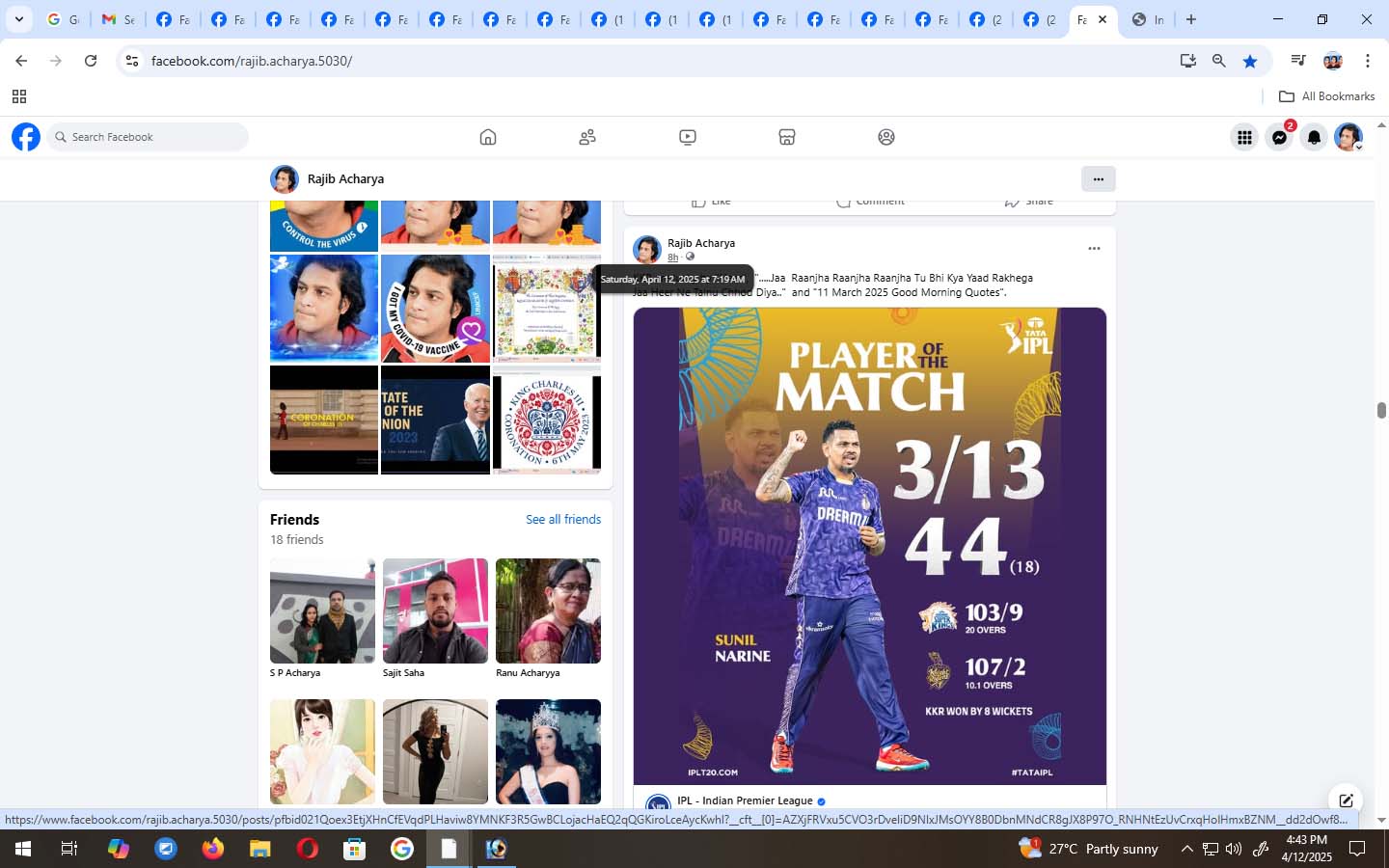
Task: Switch to the Gmail tab
Action: coord(118,19)
